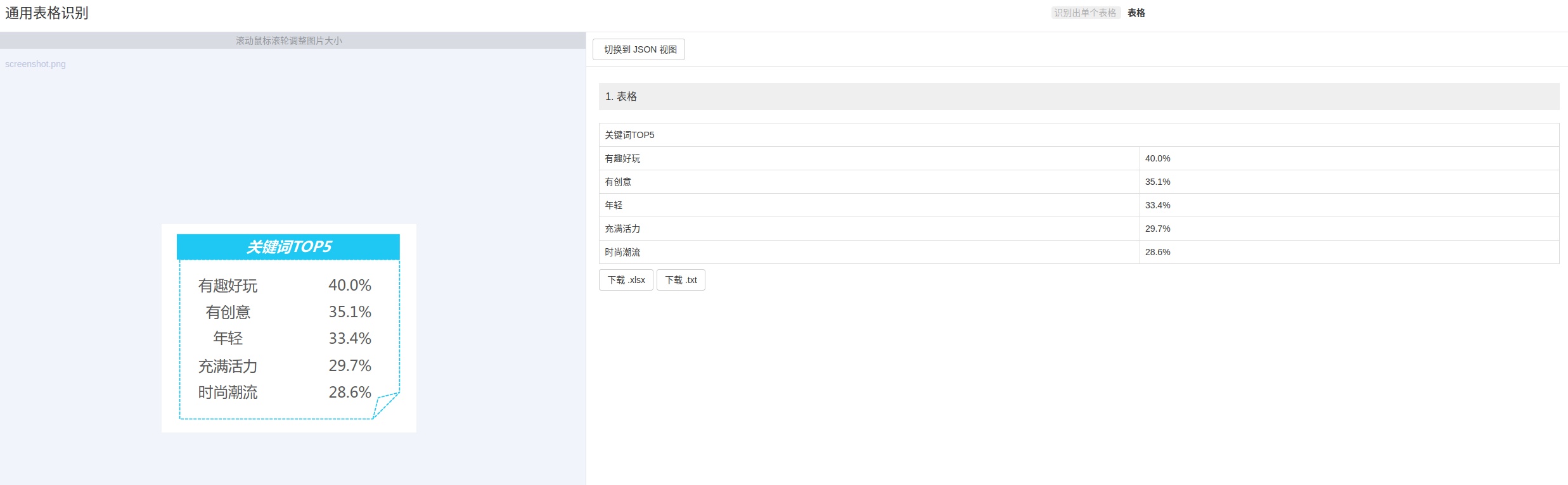The width and height of the screenshot is (1568, 485).
Task: Switch to the JSON view
Action: click(639, 49)
